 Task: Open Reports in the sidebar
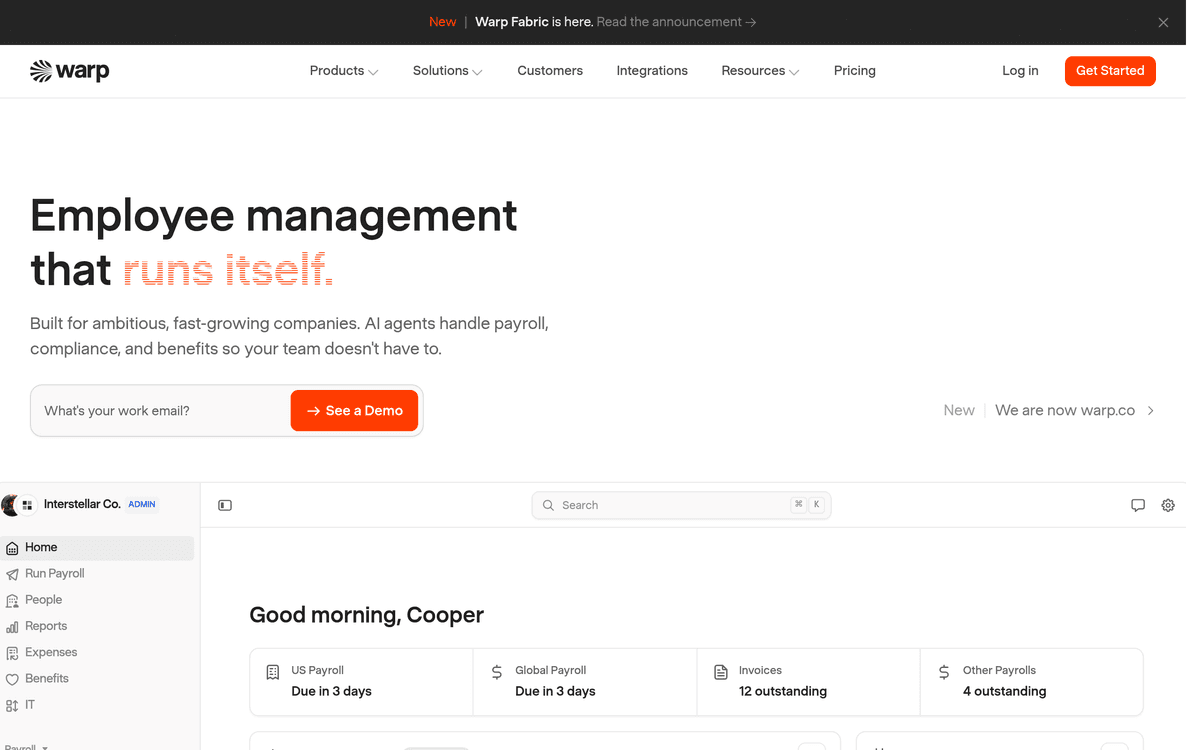pyautogui.click(x=97, y=626)
